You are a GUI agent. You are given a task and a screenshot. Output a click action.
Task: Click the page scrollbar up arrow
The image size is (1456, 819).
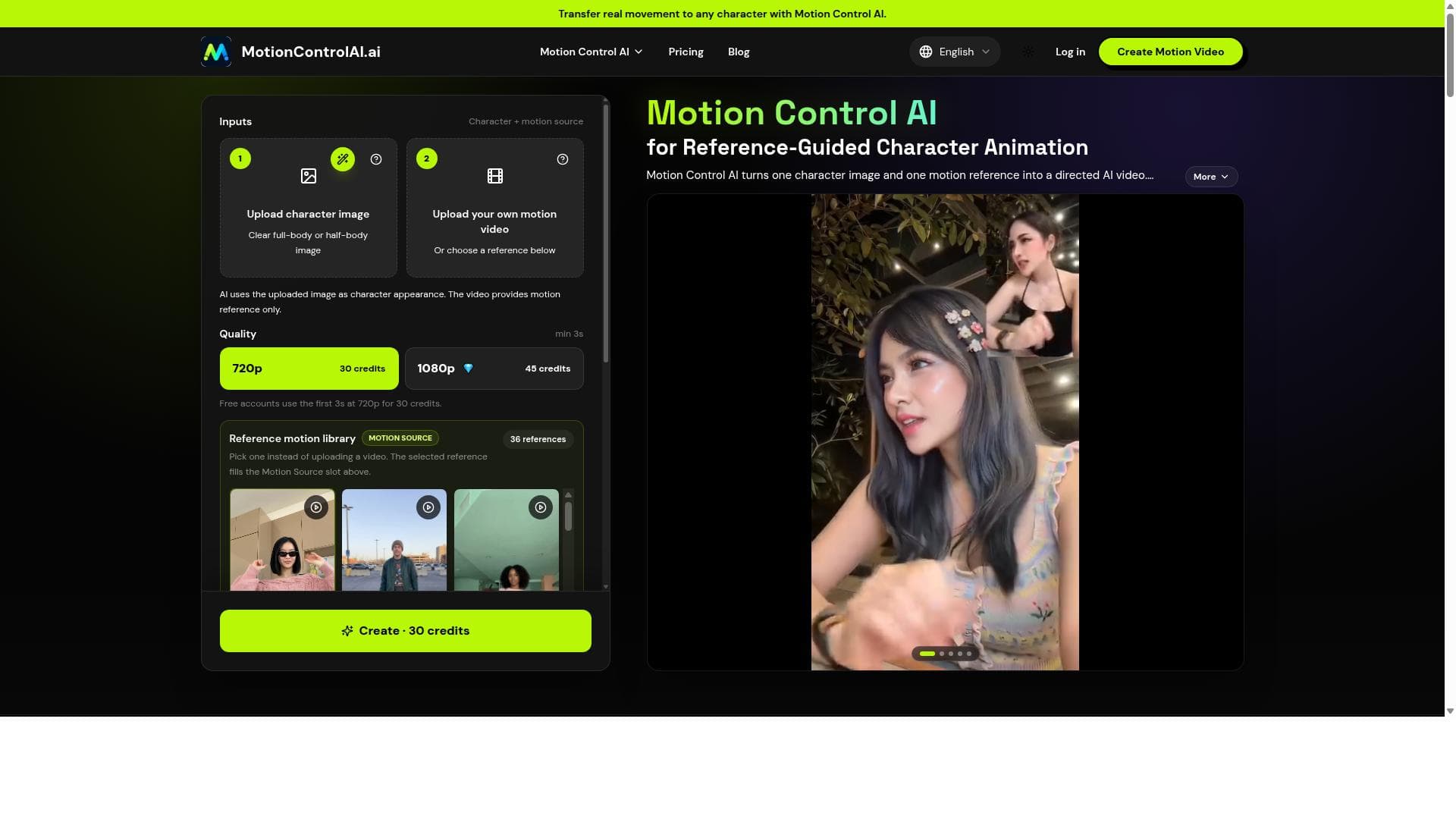point(1450,5)
